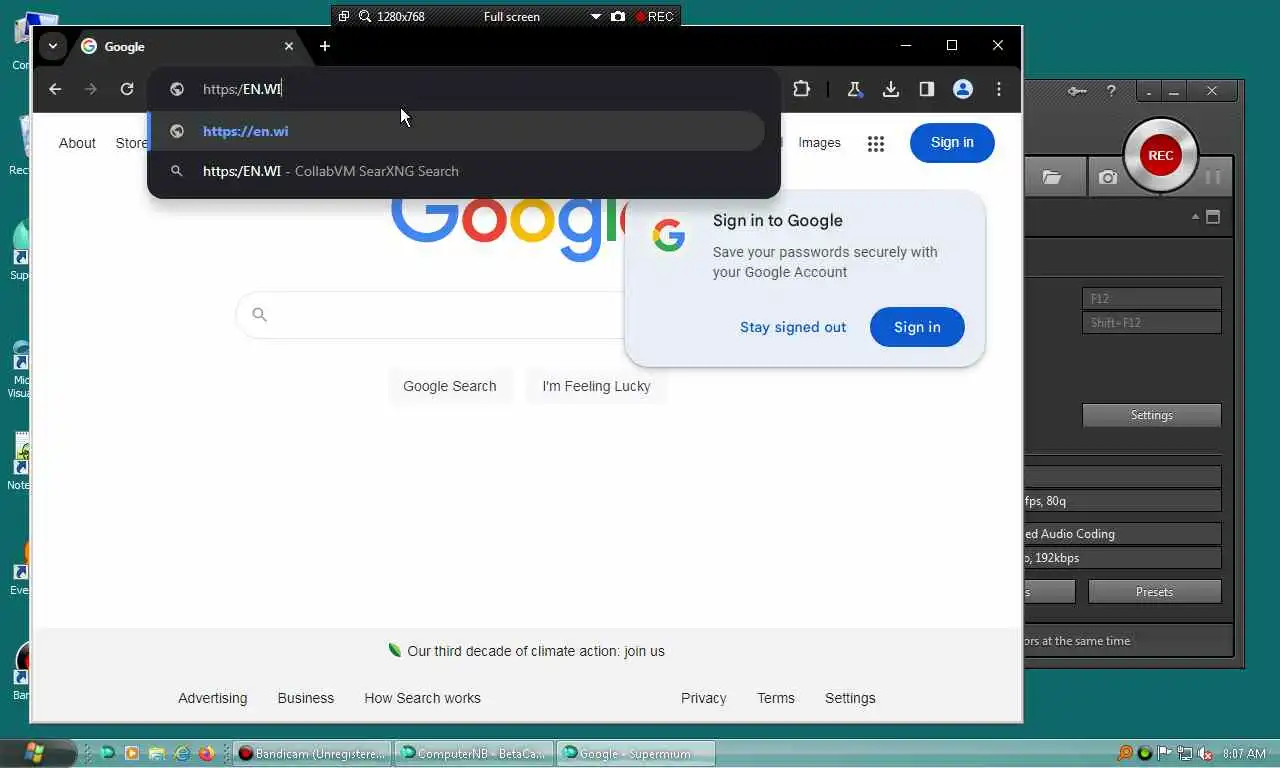Open the Windows Start orb
This screenshot has width=1280, height=768.
point(36,753)
